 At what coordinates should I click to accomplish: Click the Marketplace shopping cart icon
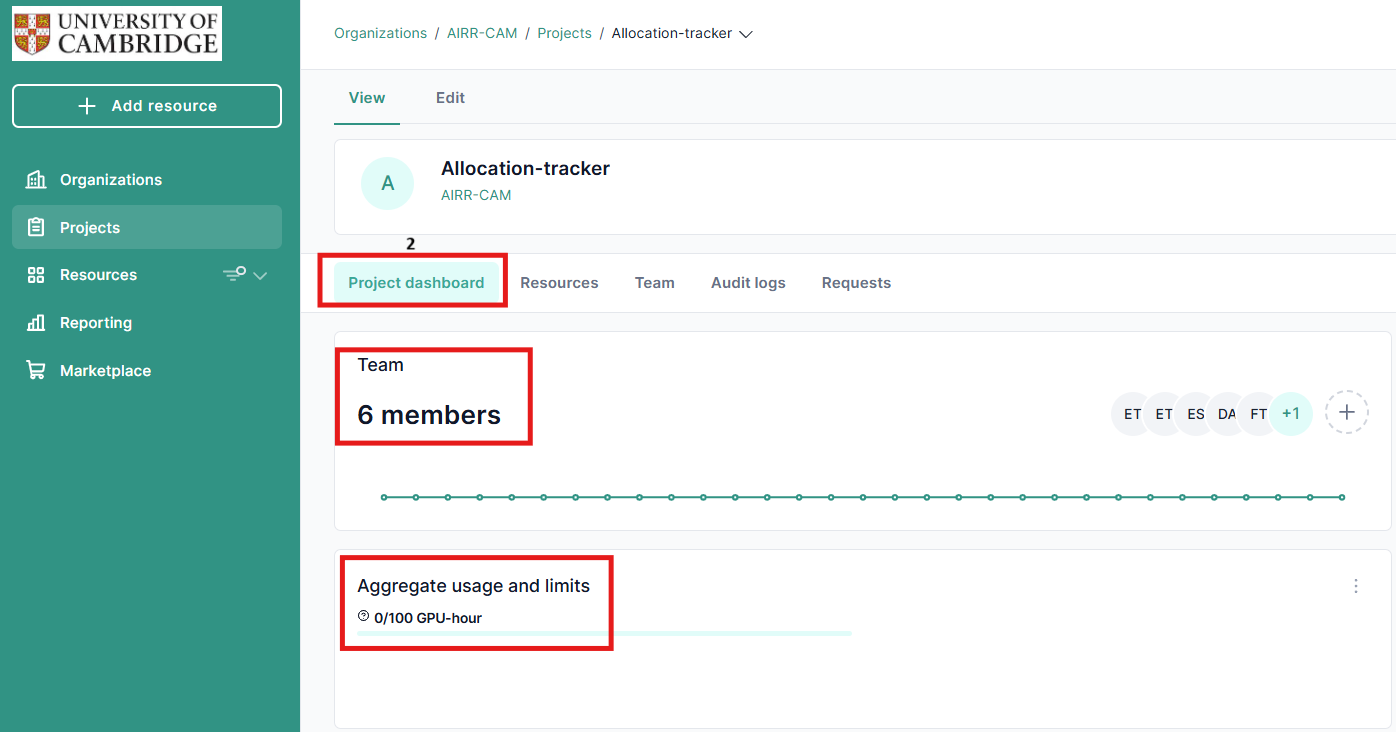pos(36,371)
